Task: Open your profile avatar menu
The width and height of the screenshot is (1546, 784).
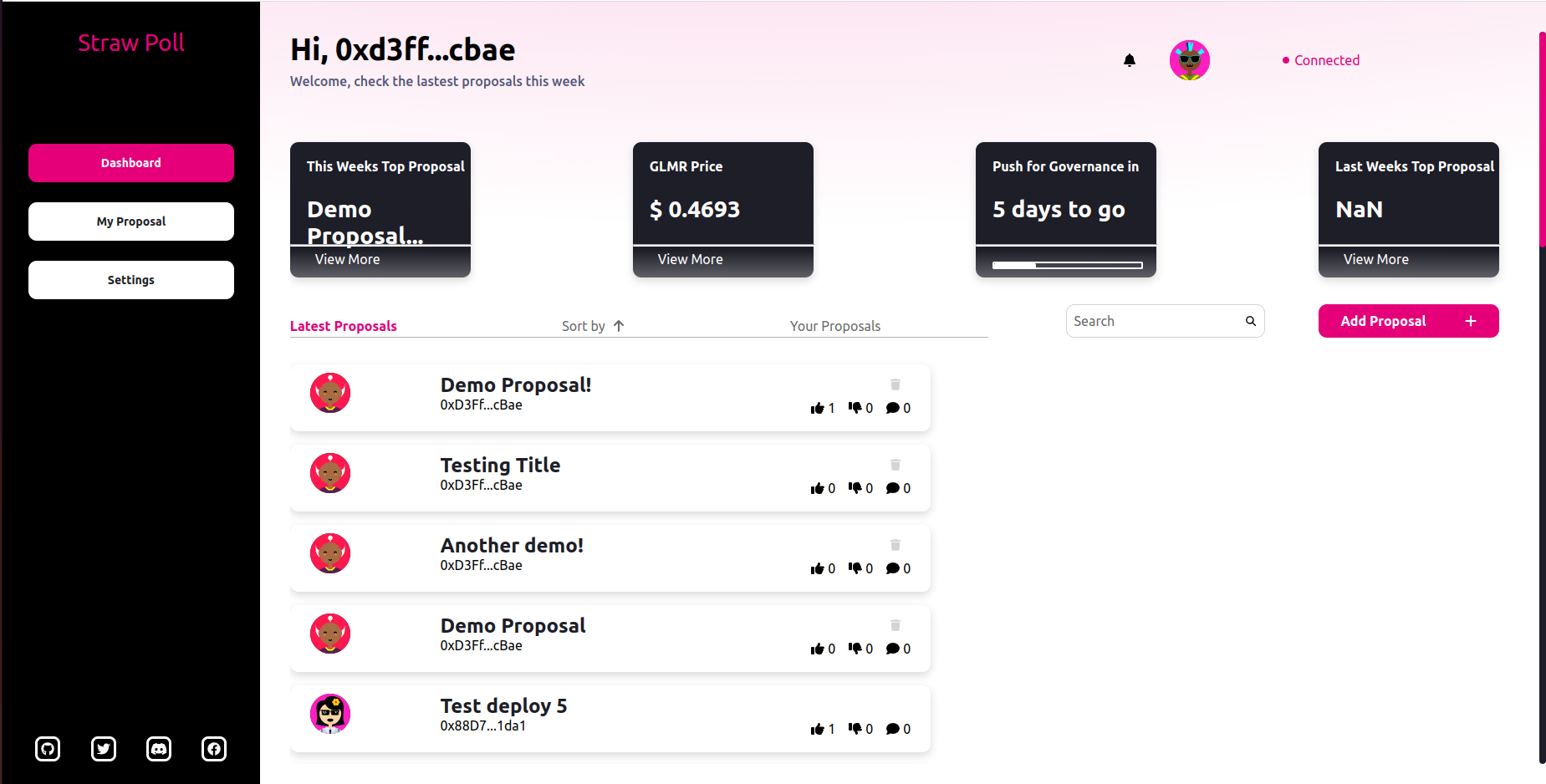Action: [1189, 59]
